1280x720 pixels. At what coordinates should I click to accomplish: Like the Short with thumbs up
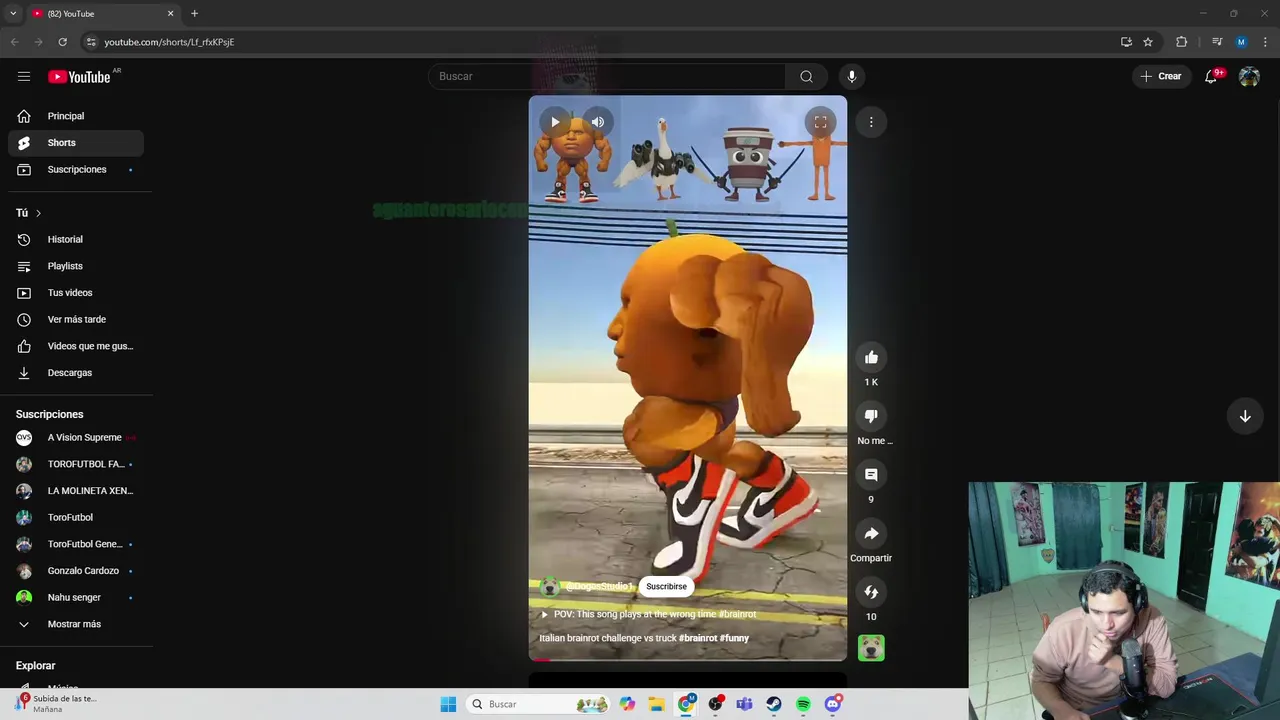pyautogui.click(x=871, y=357)
